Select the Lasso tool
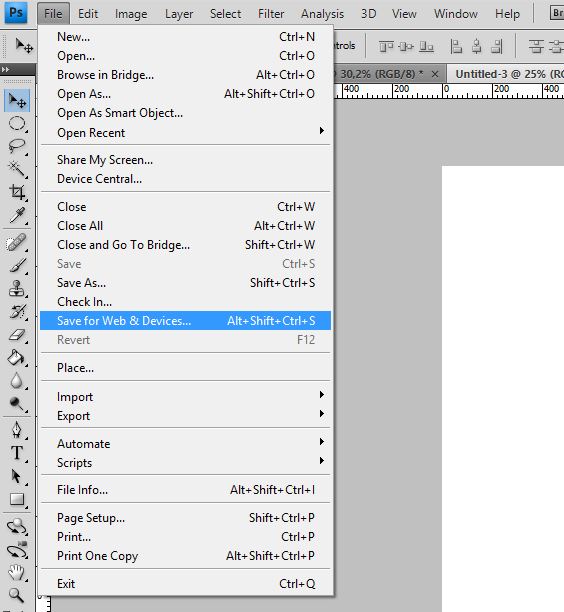 [17, 146]
